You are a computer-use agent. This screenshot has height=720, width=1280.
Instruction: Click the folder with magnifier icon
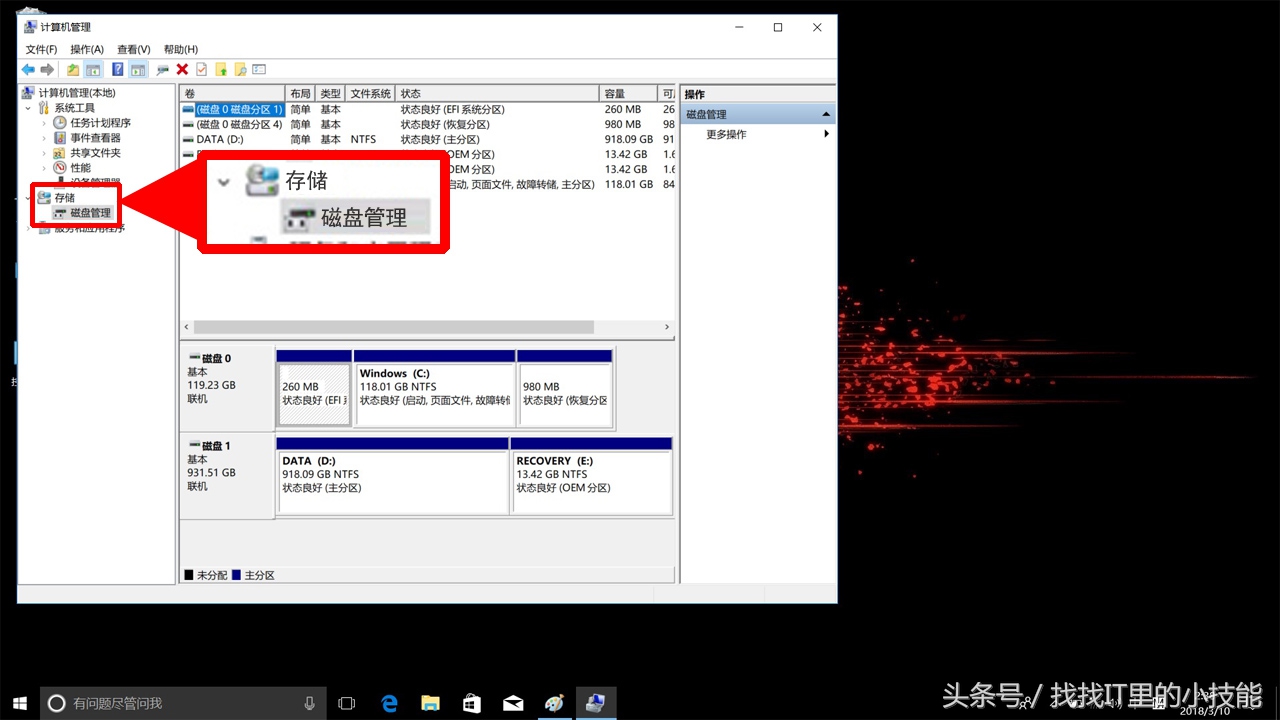point(240,70)
